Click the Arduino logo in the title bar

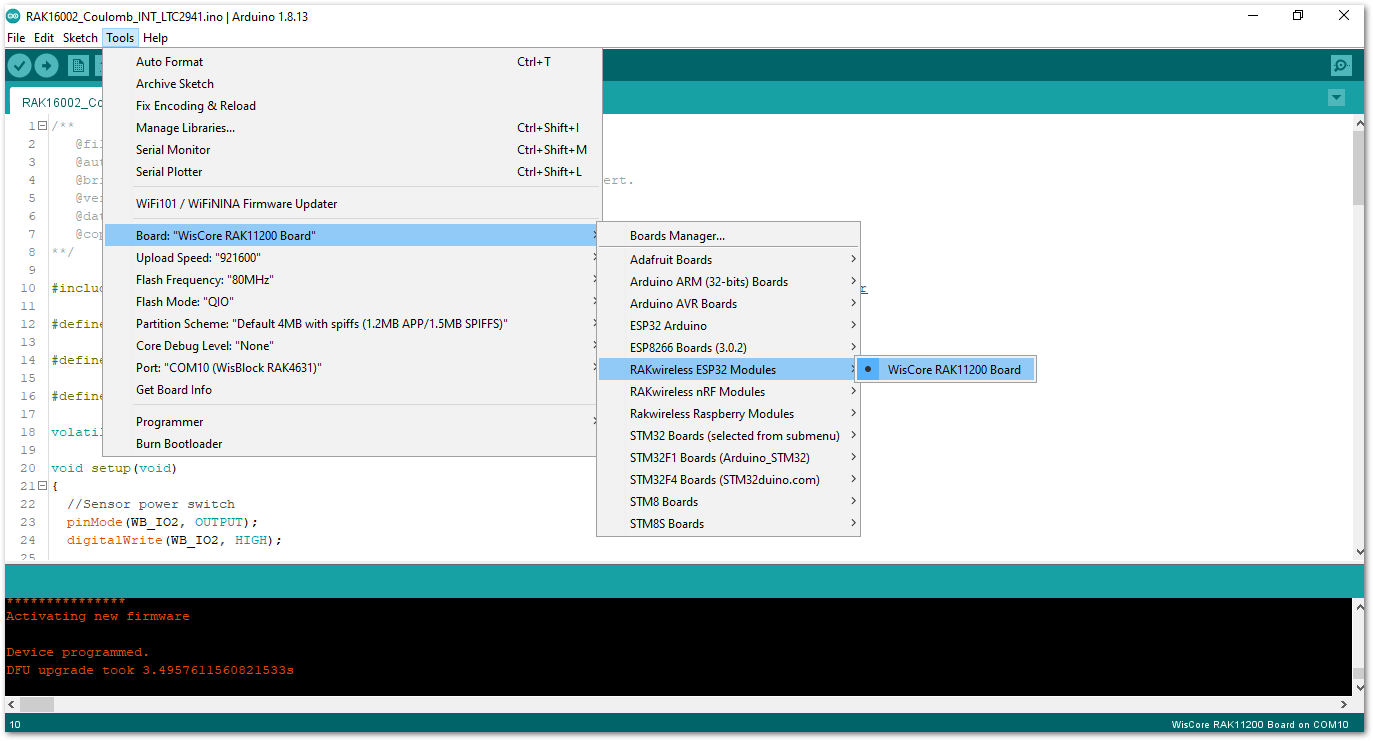tap(14, 15)
